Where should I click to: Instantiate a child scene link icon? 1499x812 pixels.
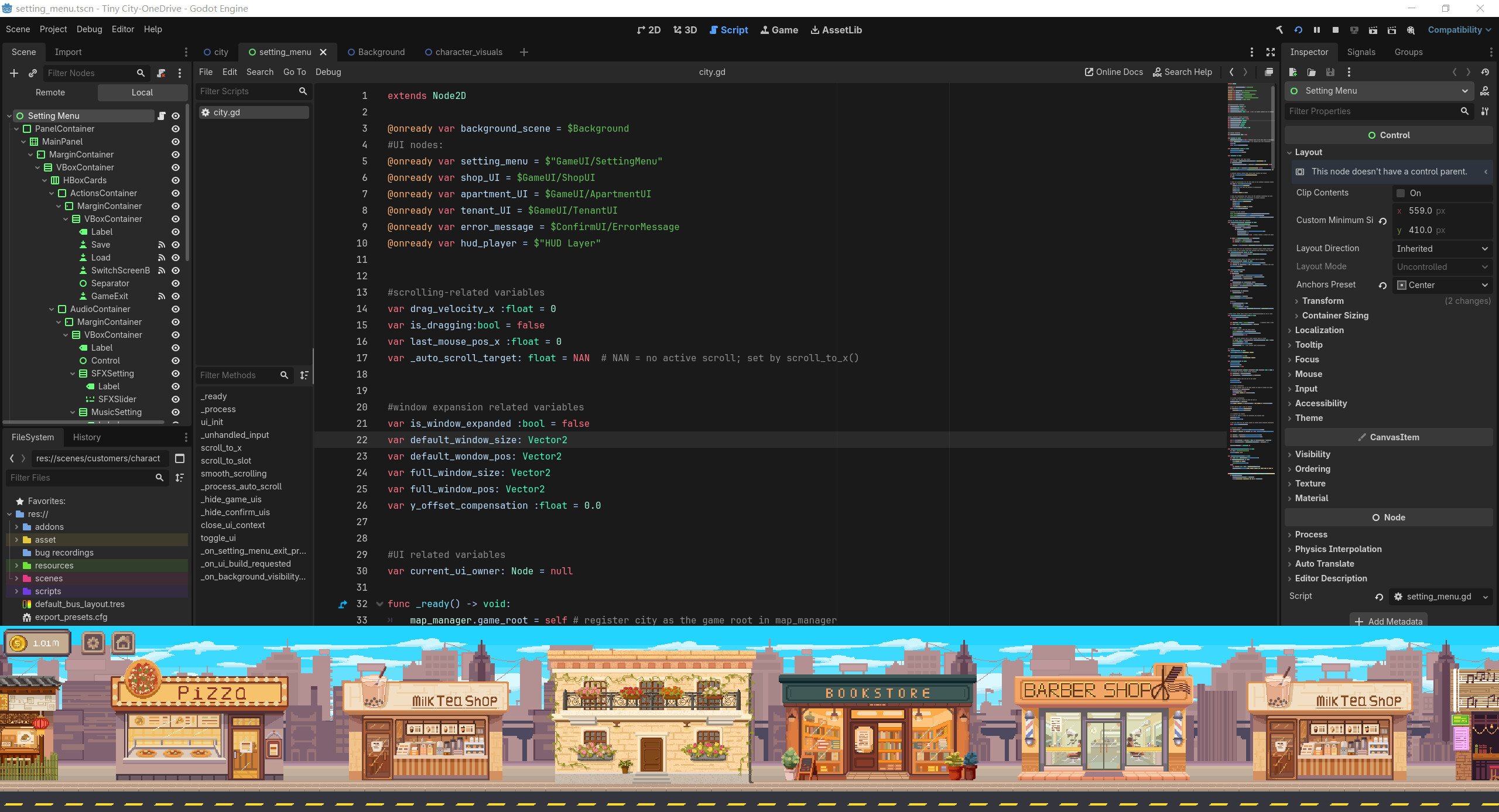[x=33, y=73]
